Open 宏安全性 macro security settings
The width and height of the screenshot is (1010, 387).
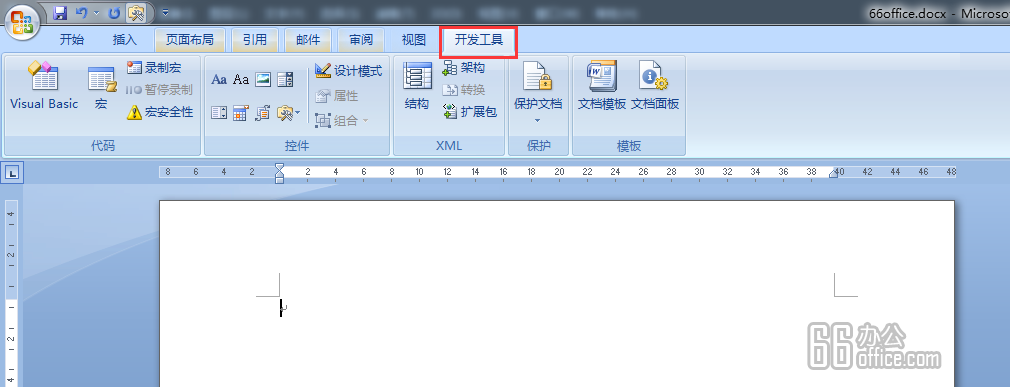160,113
